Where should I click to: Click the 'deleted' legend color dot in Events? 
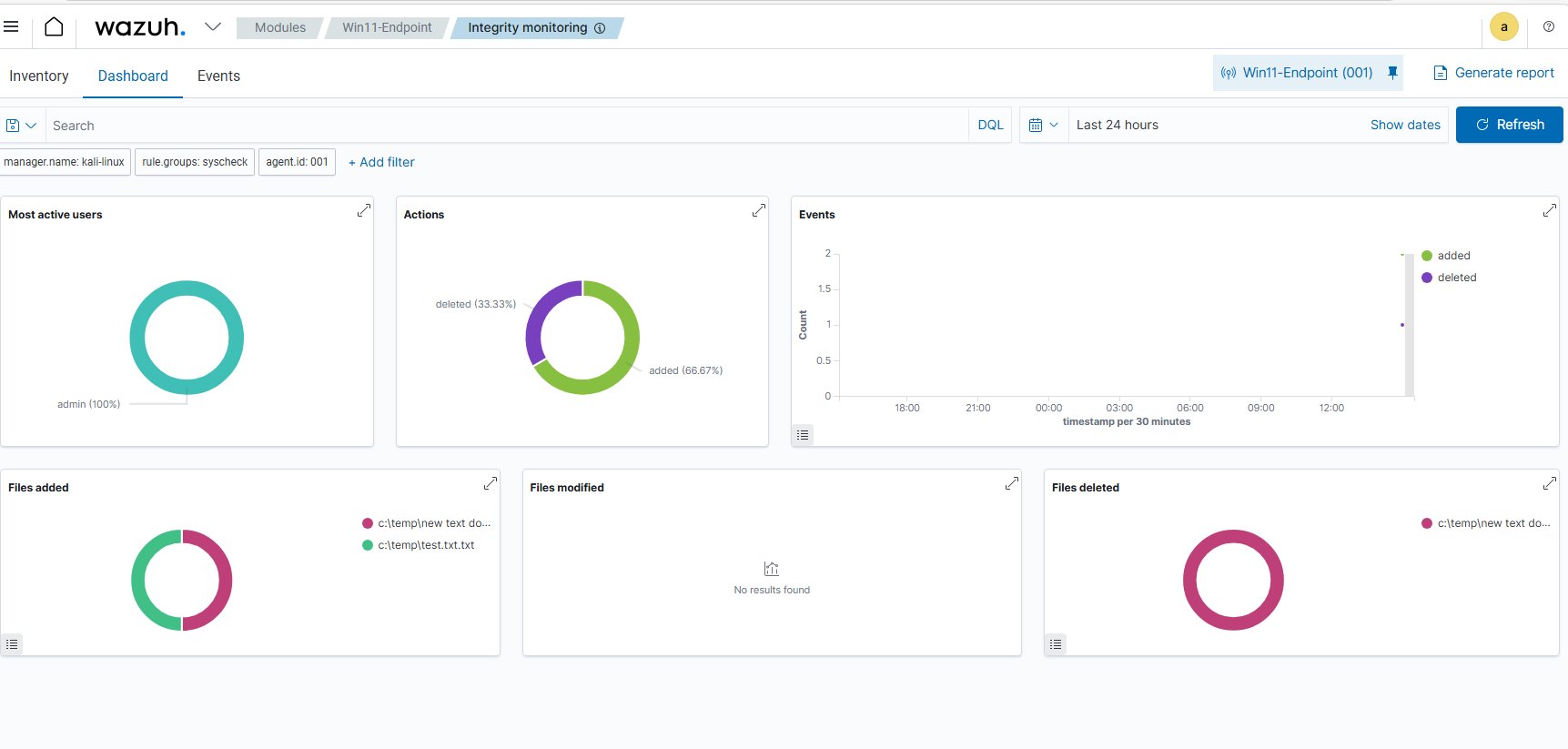(1427, 278)
